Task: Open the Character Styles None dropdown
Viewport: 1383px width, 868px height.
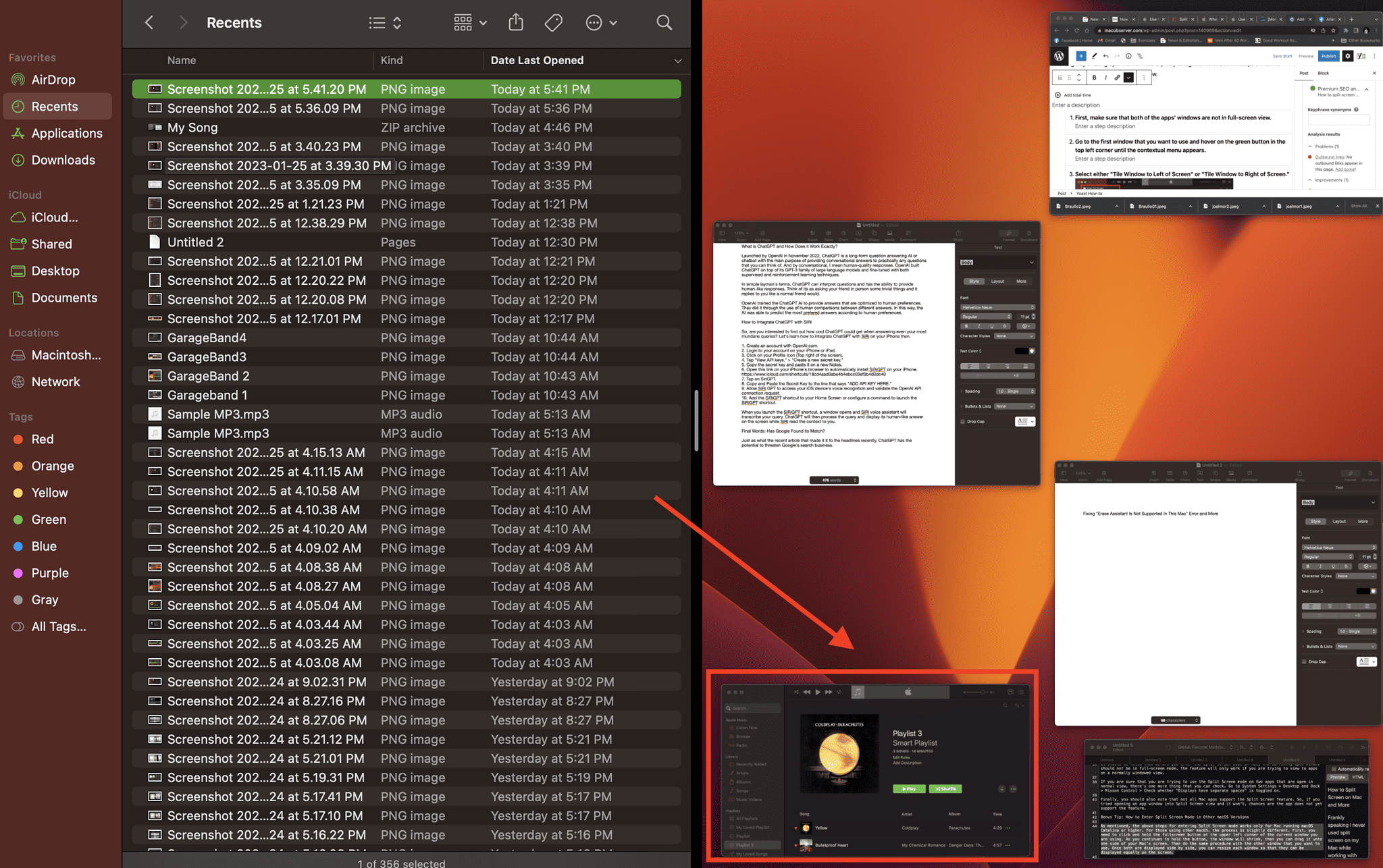Action: click(x=1015, y=336)
